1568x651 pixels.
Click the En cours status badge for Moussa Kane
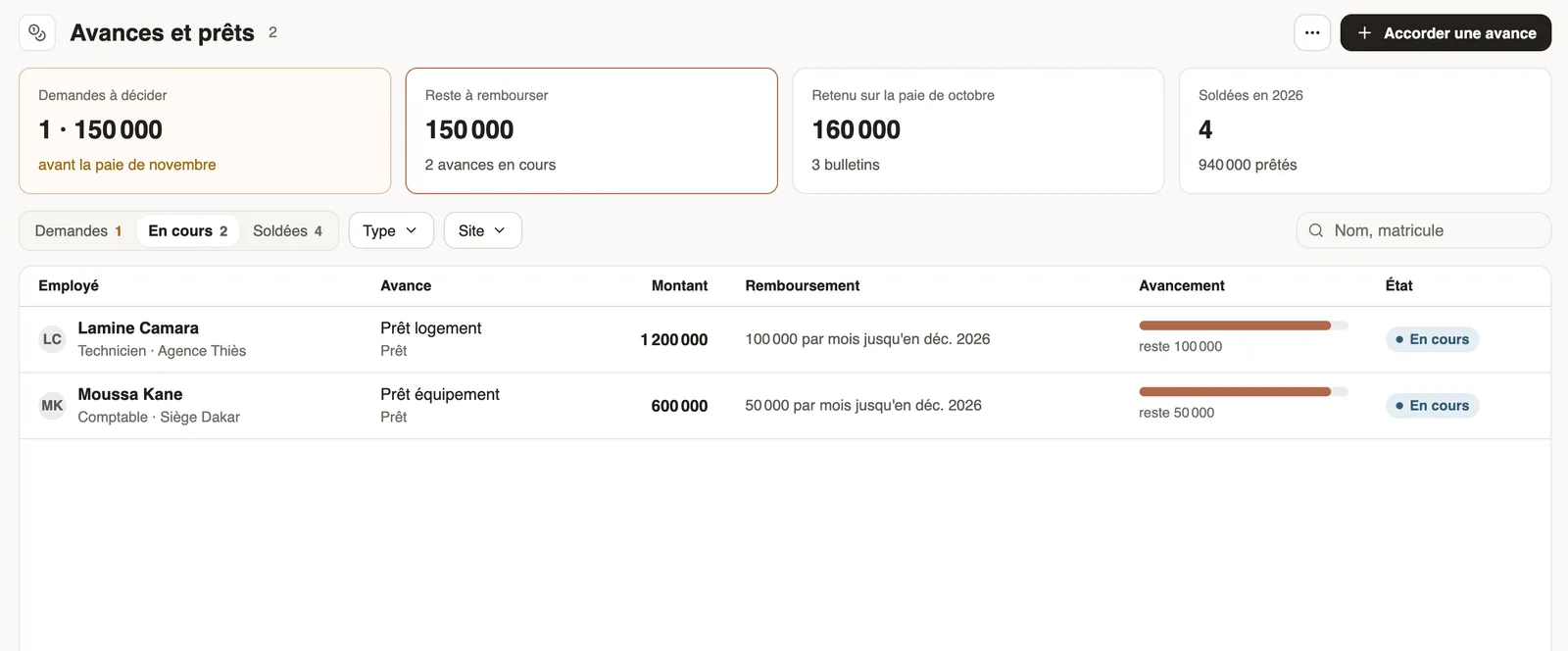1432,406
